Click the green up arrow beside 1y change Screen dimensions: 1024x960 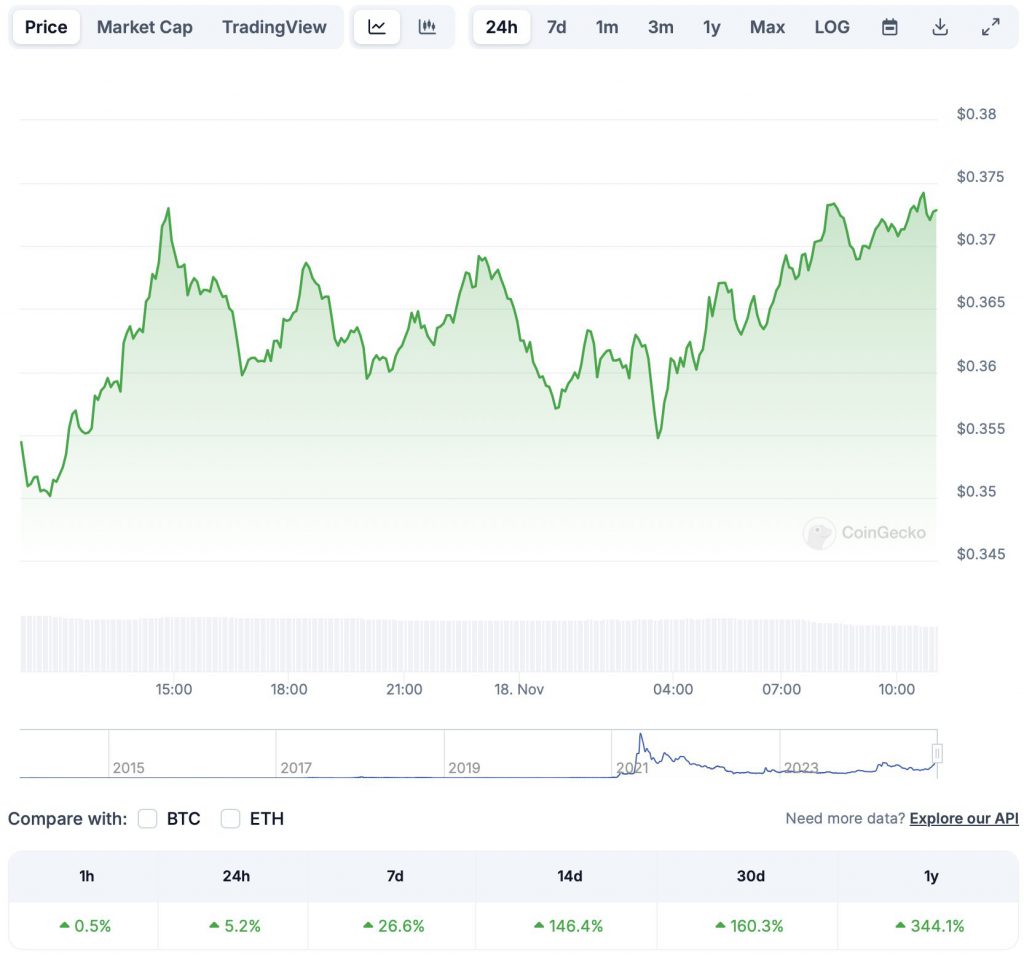point(901,925)
